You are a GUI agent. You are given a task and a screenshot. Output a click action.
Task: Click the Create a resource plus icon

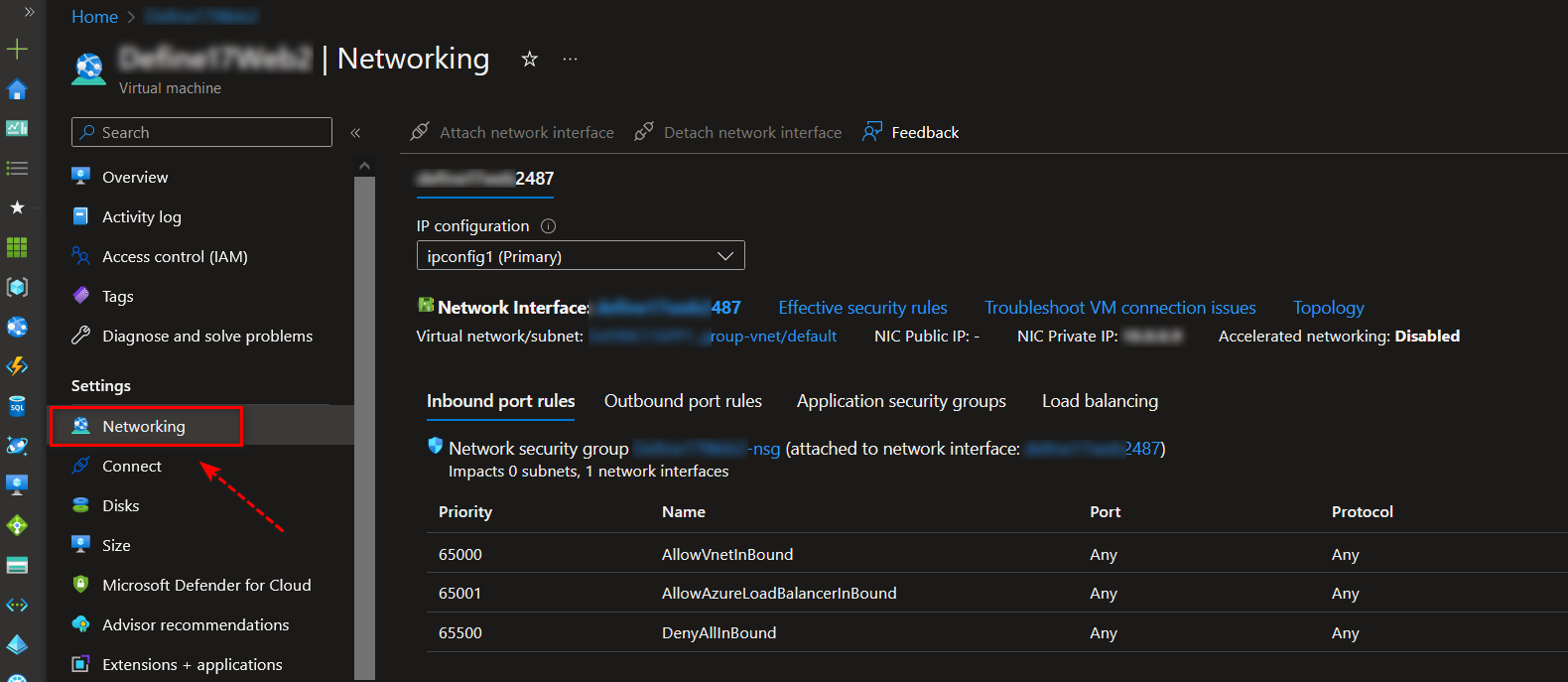pos(17,49)
